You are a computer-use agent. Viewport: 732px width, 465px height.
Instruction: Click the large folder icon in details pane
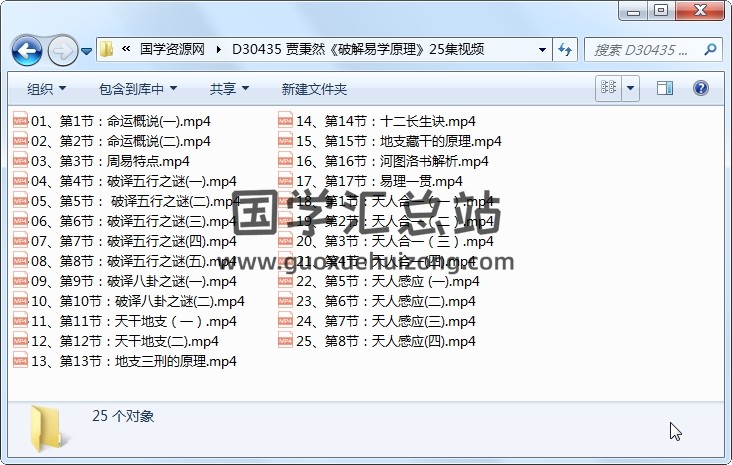(48, 427)
